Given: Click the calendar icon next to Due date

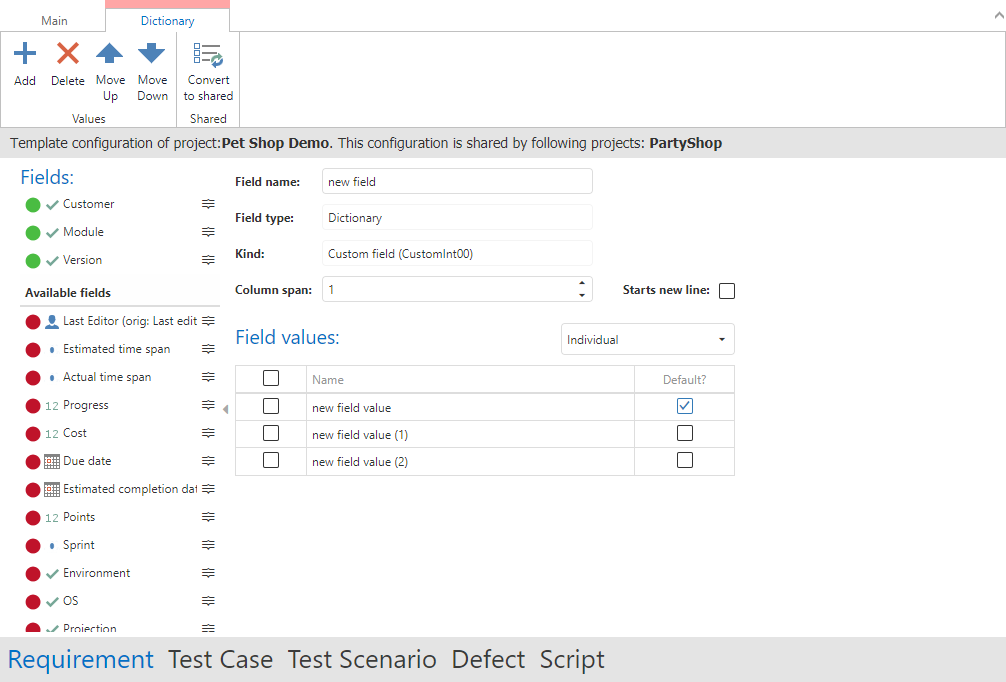Looking at the screenshot, I should pos(52,462).
